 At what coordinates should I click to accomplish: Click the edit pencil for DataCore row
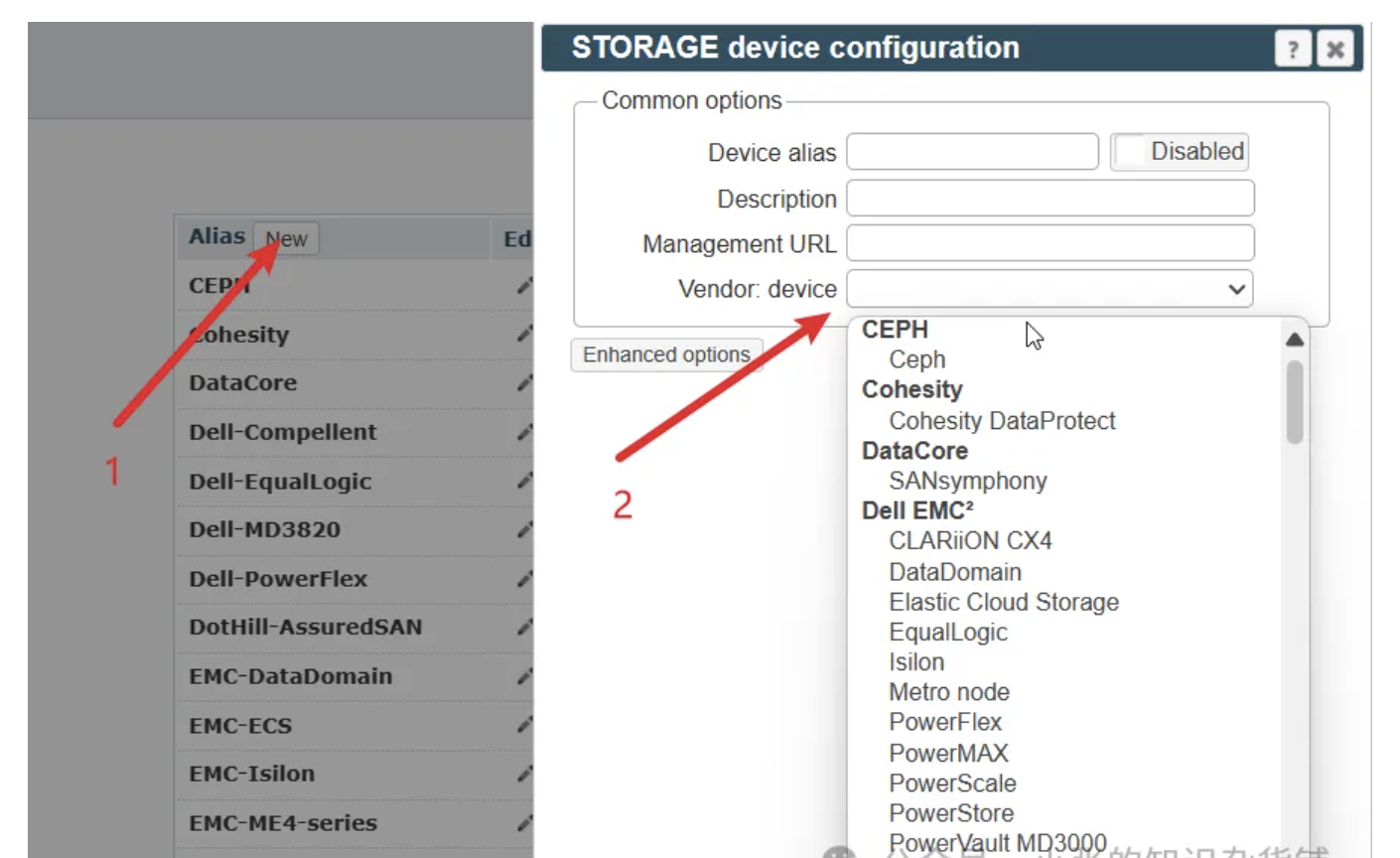tap(524, 383)
